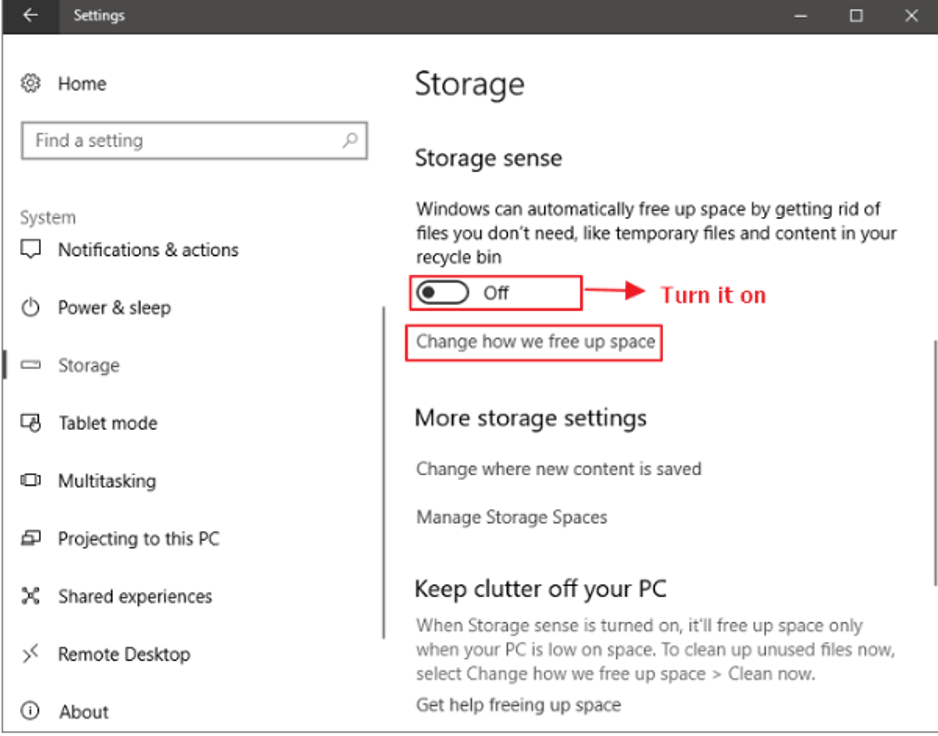Viewport: 938px width, 736px height.
Task: Click the Power & sleep icon
Action: pos(31,308)
